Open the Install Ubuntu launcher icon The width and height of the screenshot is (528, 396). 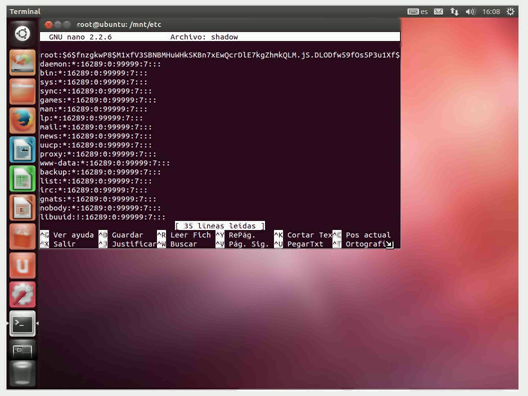(x=22, y=62)
